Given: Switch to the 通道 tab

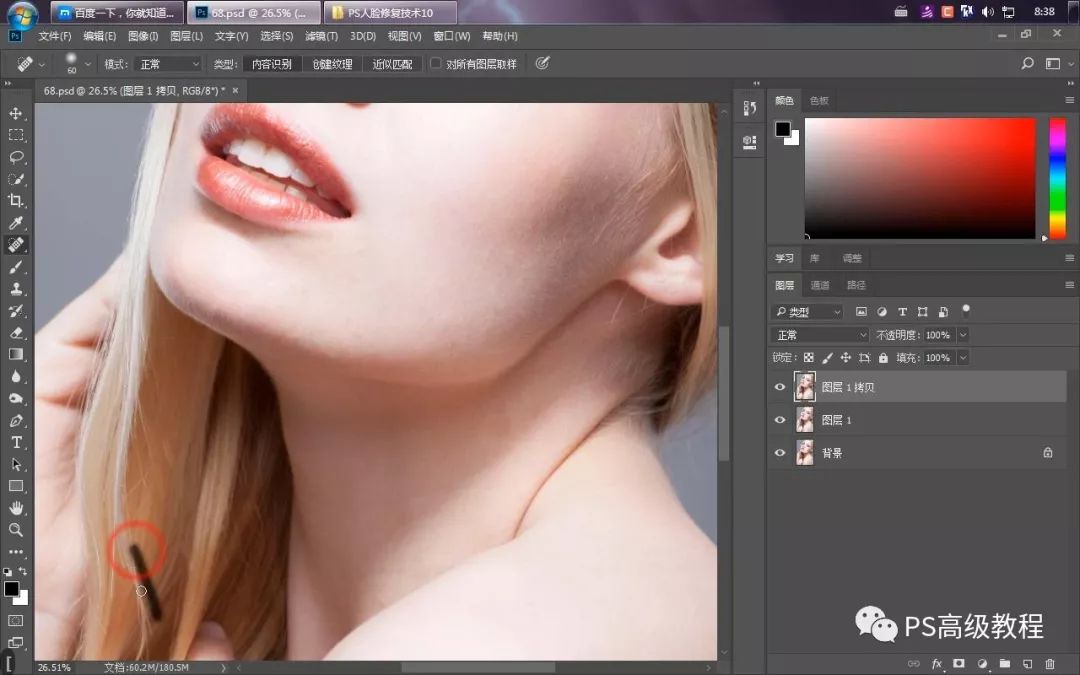Looking at the screenshot, I should tap(820, 285).
